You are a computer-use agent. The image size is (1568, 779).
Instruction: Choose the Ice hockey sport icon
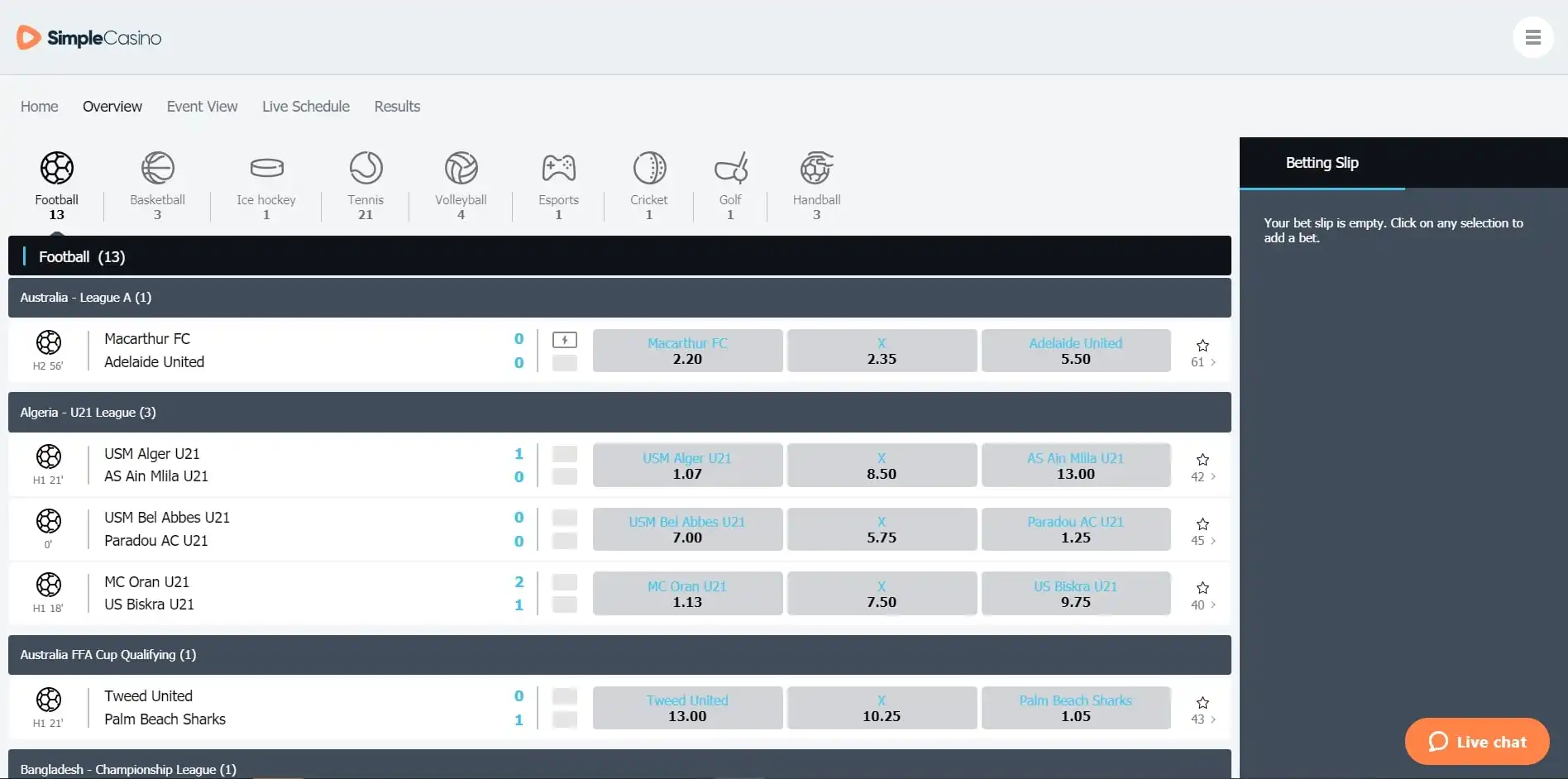pos(265,169)
